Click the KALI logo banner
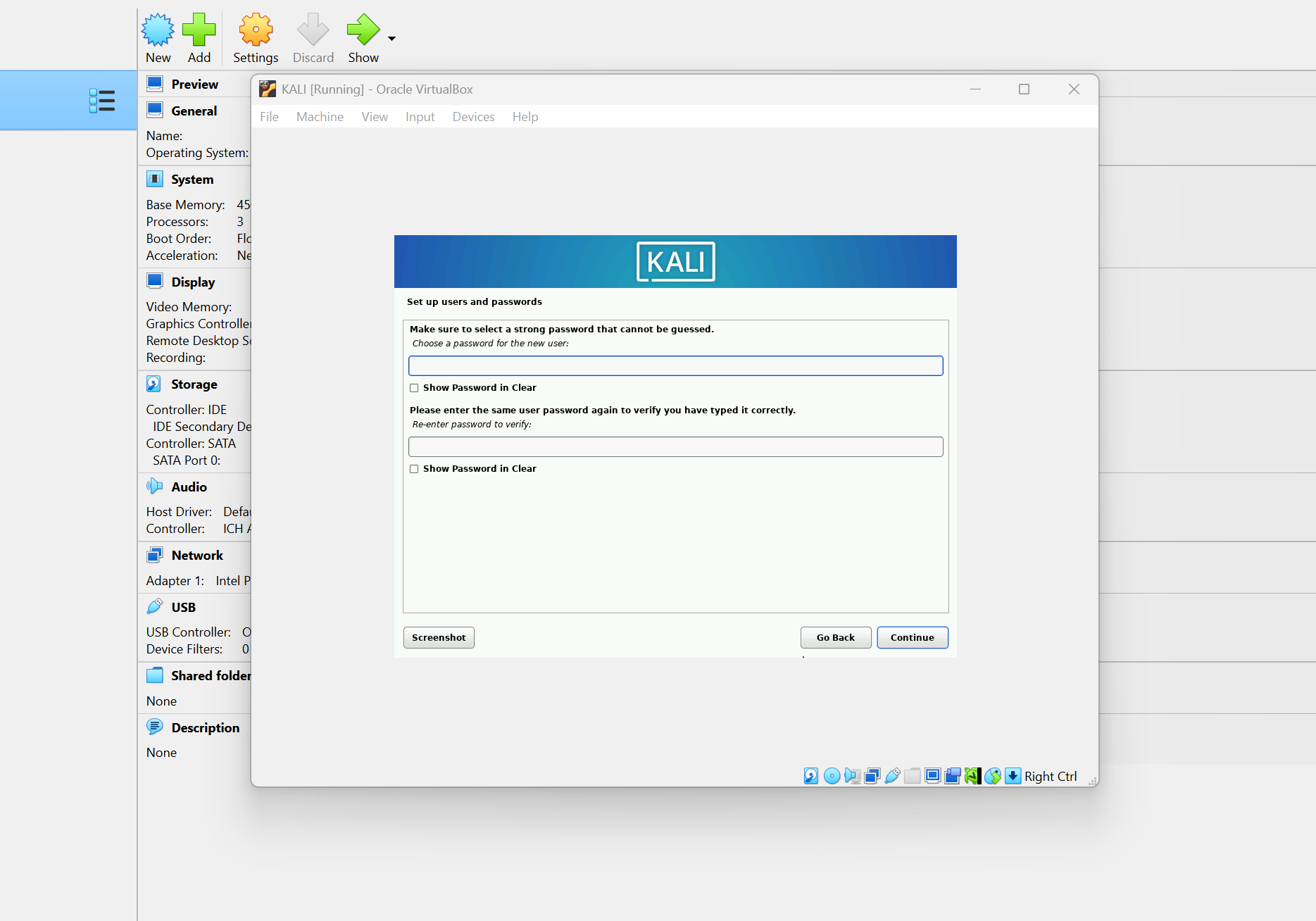Viewport: 1316px width, 921px height. pos(675,261)
